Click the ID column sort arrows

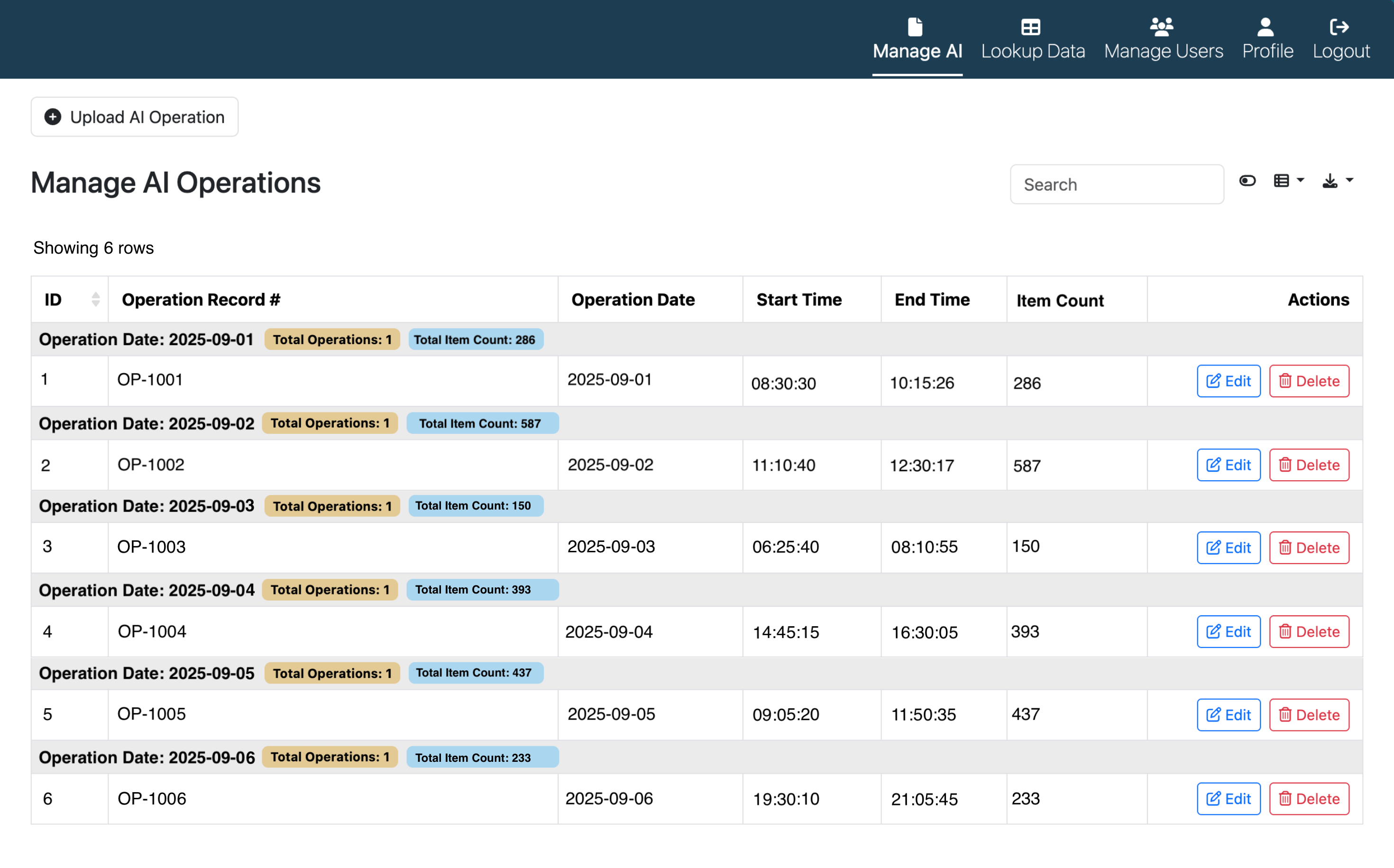click(95, 299)
